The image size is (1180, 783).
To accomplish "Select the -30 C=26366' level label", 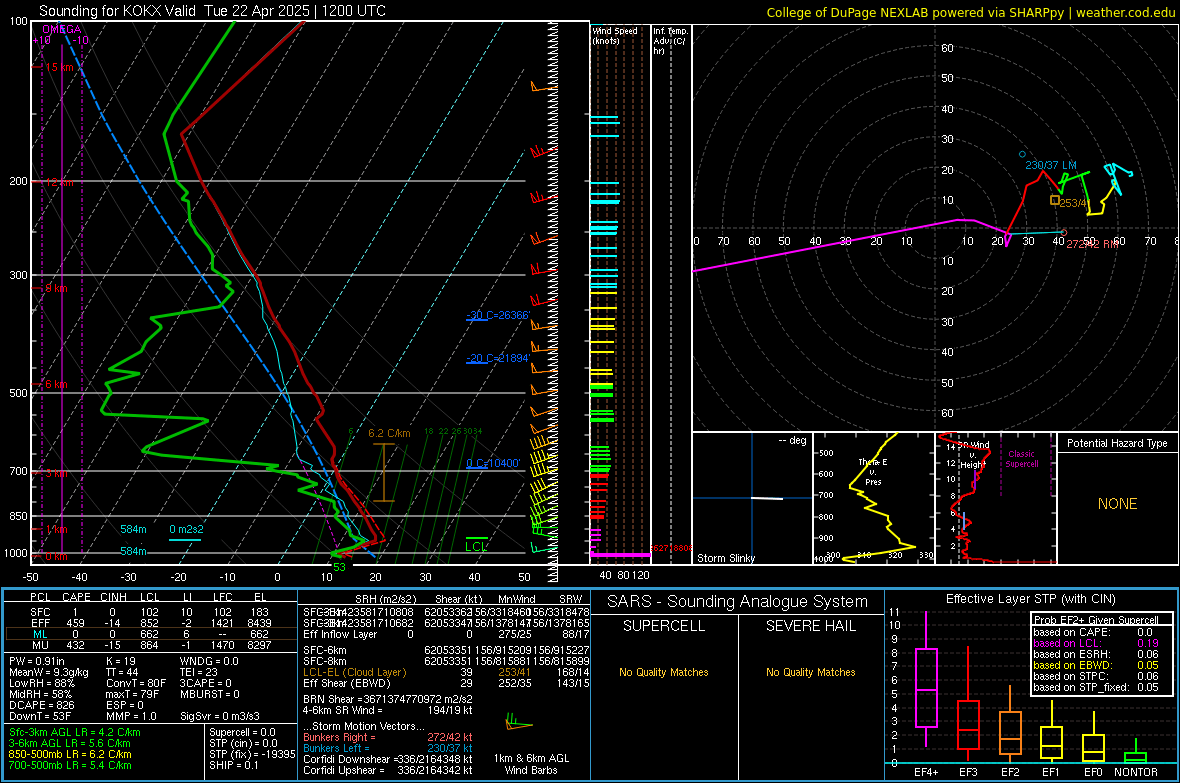I will tap(497, 315).
